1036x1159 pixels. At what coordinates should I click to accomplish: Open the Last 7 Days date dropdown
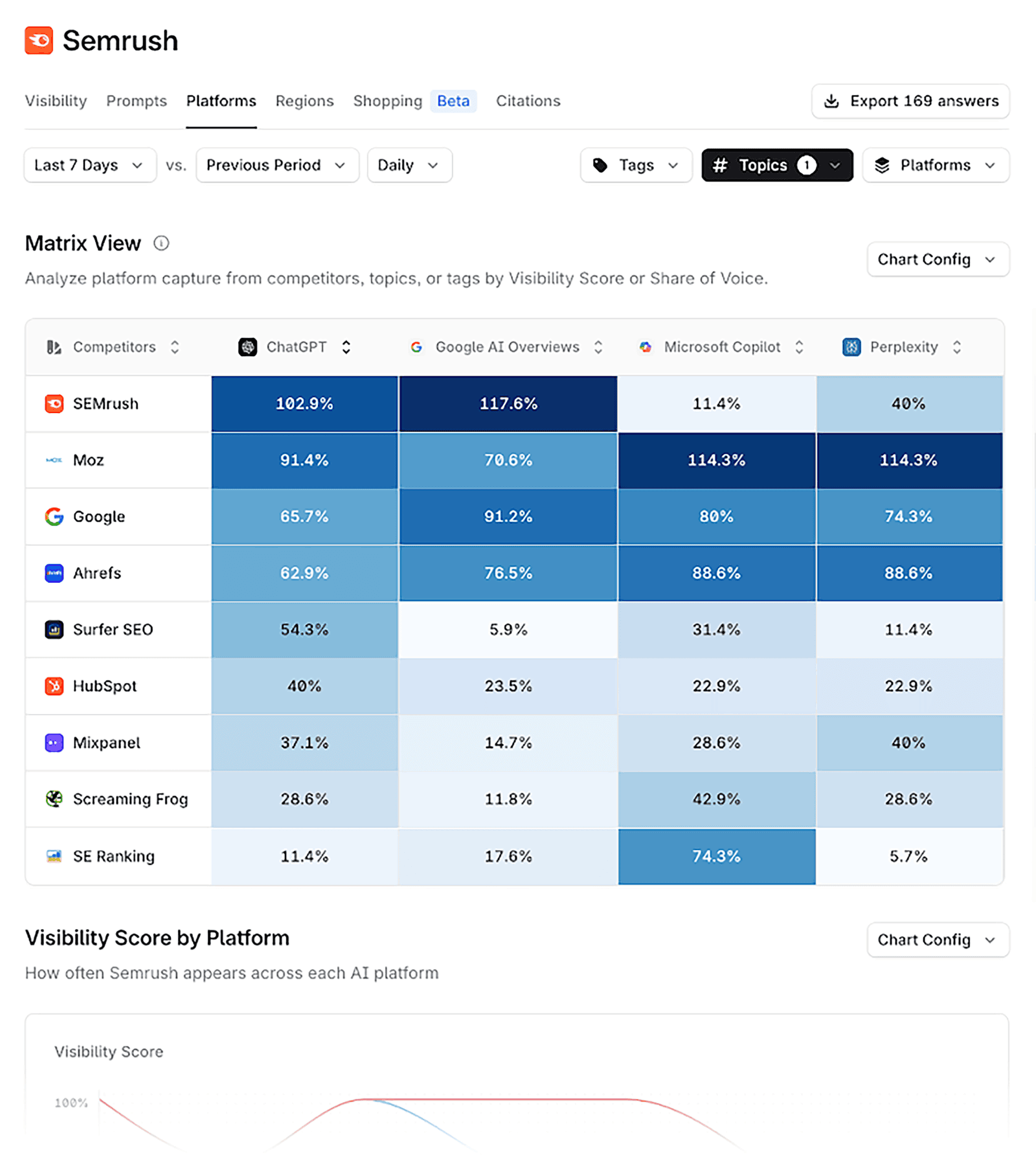[x=89, y=165]
